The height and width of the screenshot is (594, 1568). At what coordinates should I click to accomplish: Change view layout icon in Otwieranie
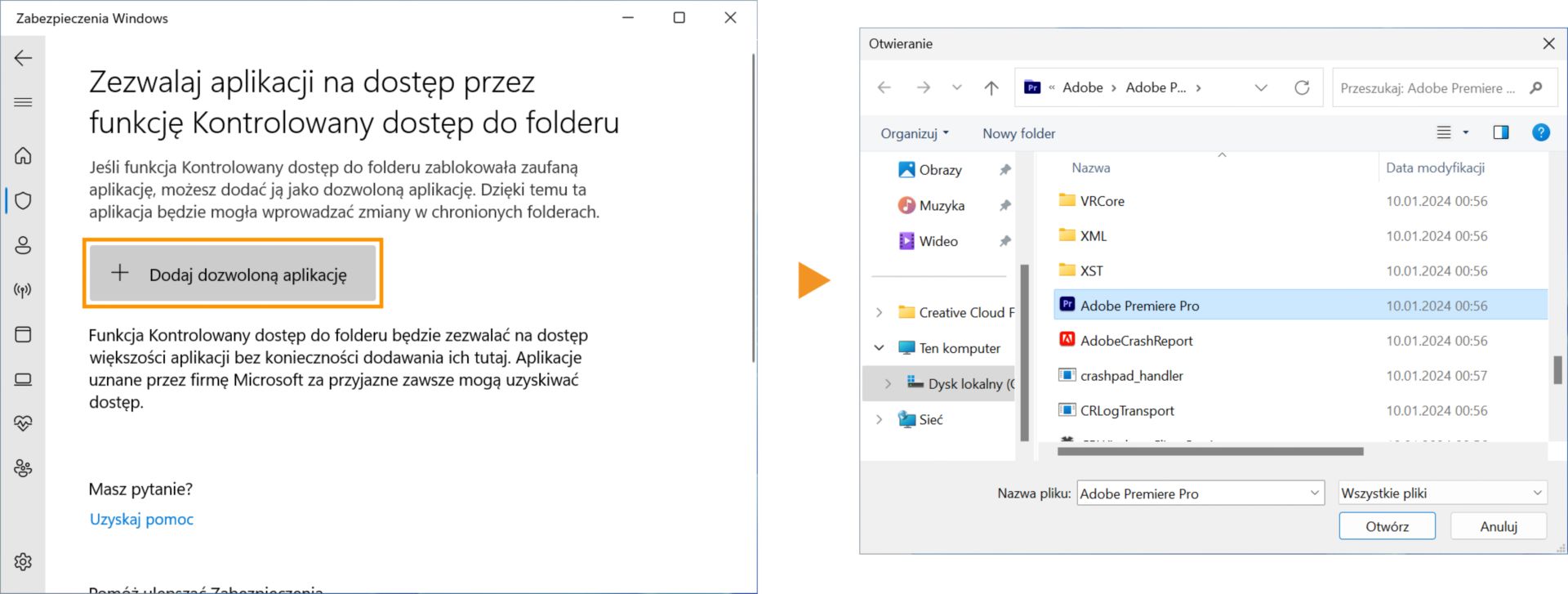click(x=1444, y=132)
